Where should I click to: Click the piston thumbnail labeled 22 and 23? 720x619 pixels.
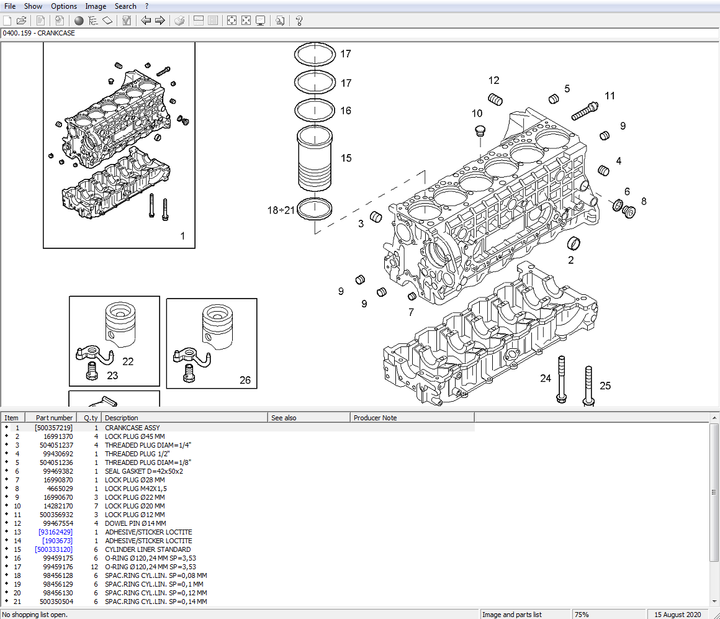(x=114, y=341)
